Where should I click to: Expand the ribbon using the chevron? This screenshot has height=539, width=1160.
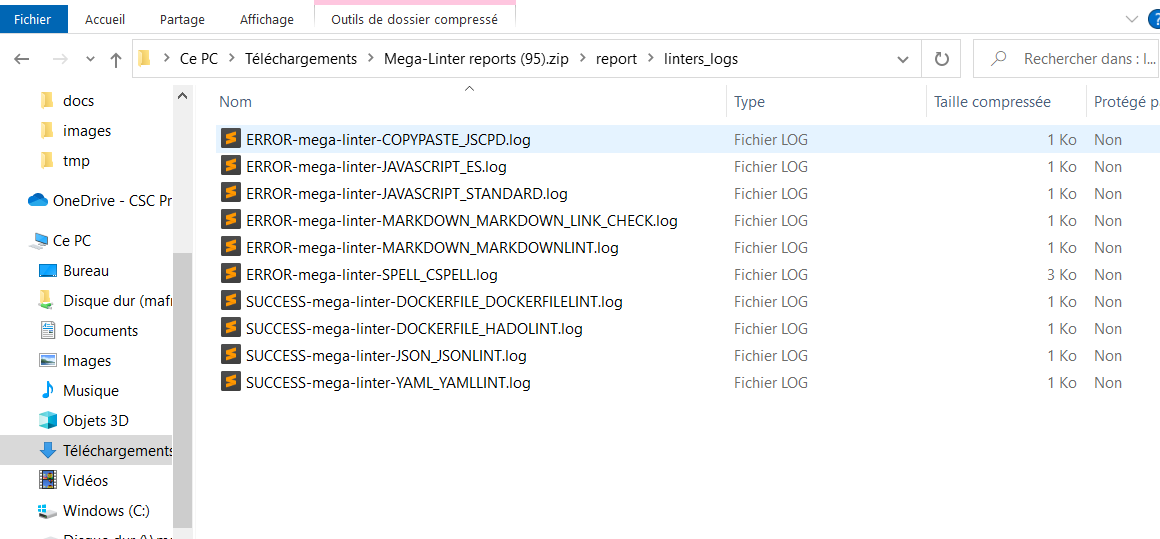[x=1131, y=19]
